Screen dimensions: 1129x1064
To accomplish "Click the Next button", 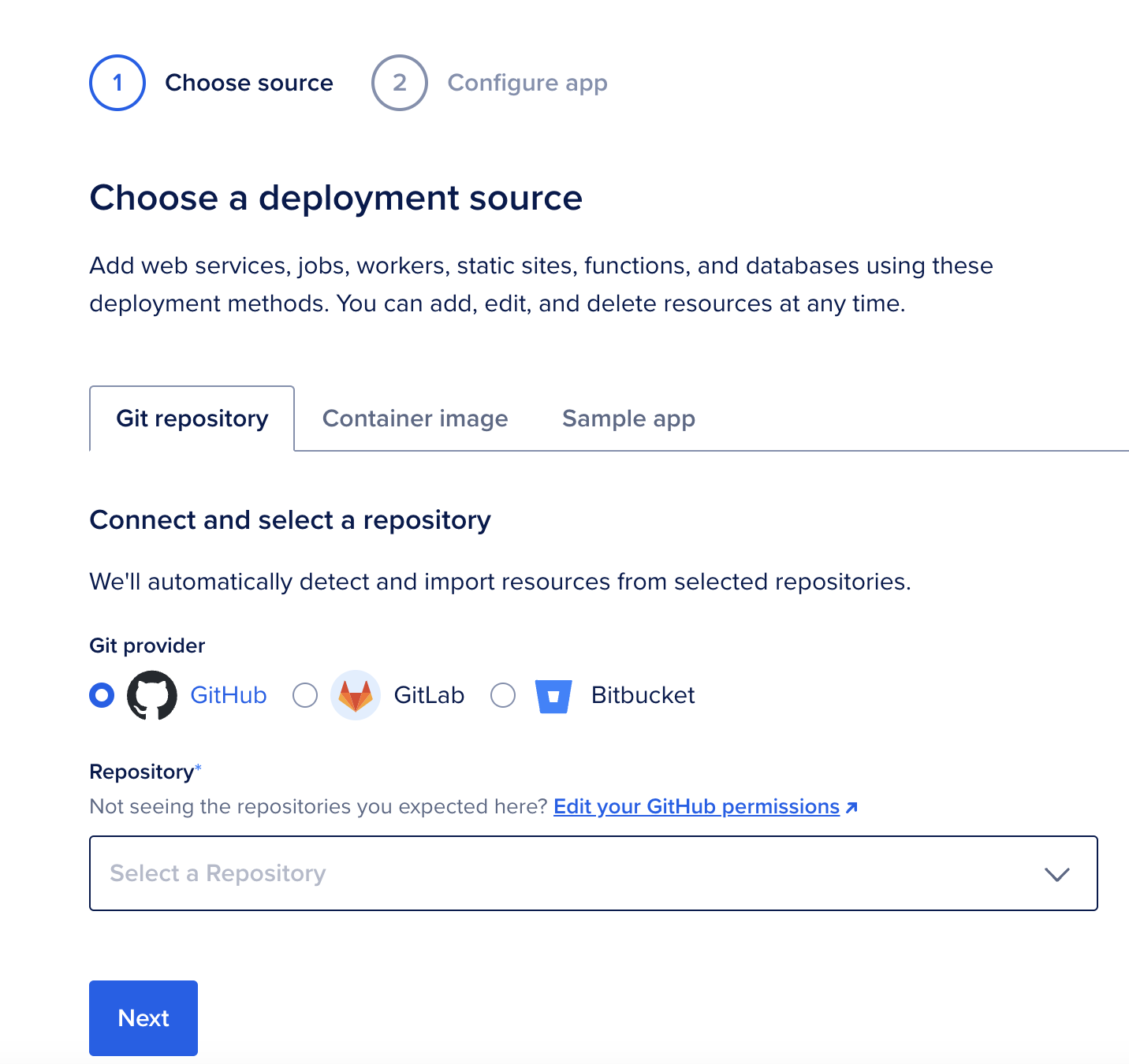I will pos(143,1018).
